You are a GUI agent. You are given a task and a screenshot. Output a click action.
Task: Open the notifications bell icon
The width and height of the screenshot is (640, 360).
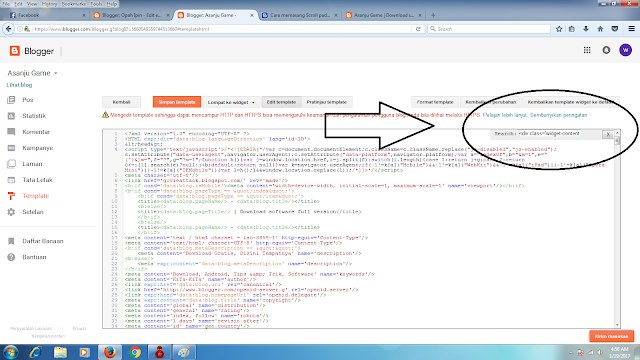(606, 50)
